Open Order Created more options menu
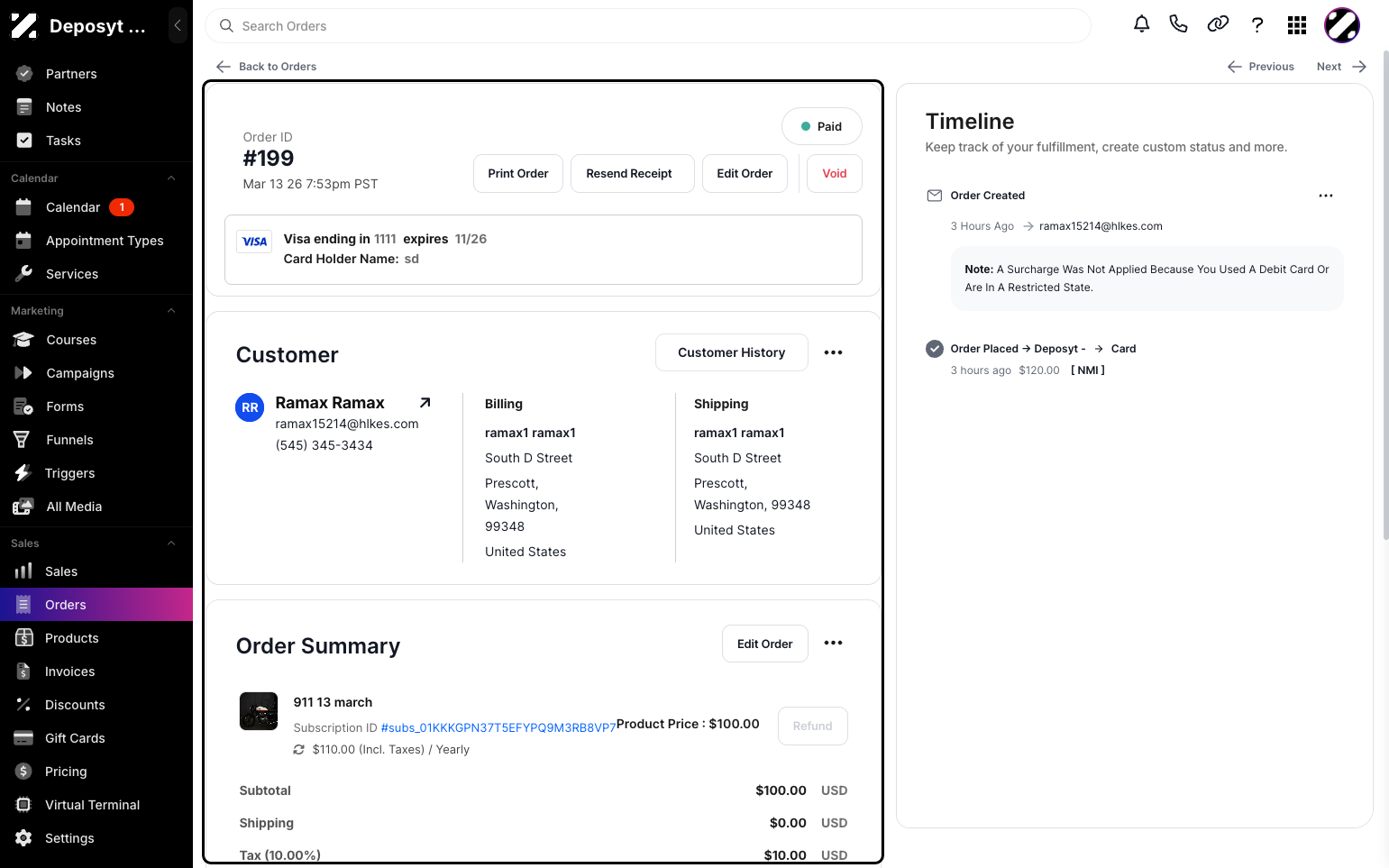Viewport: 1389px width, 868px height. [1326, 196]
